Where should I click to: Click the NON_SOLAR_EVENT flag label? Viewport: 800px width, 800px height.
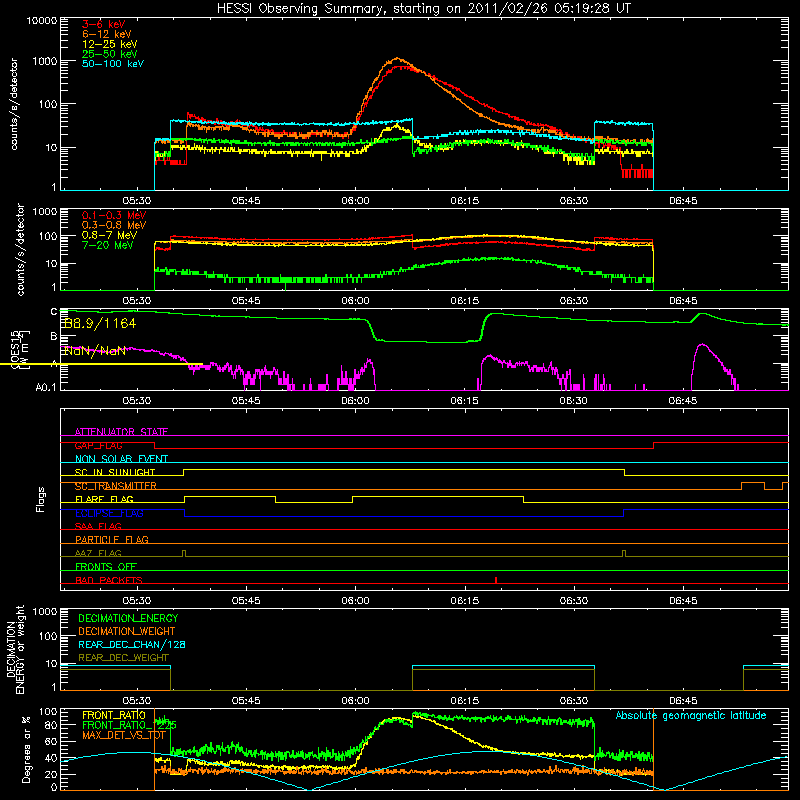coord(121,459)
